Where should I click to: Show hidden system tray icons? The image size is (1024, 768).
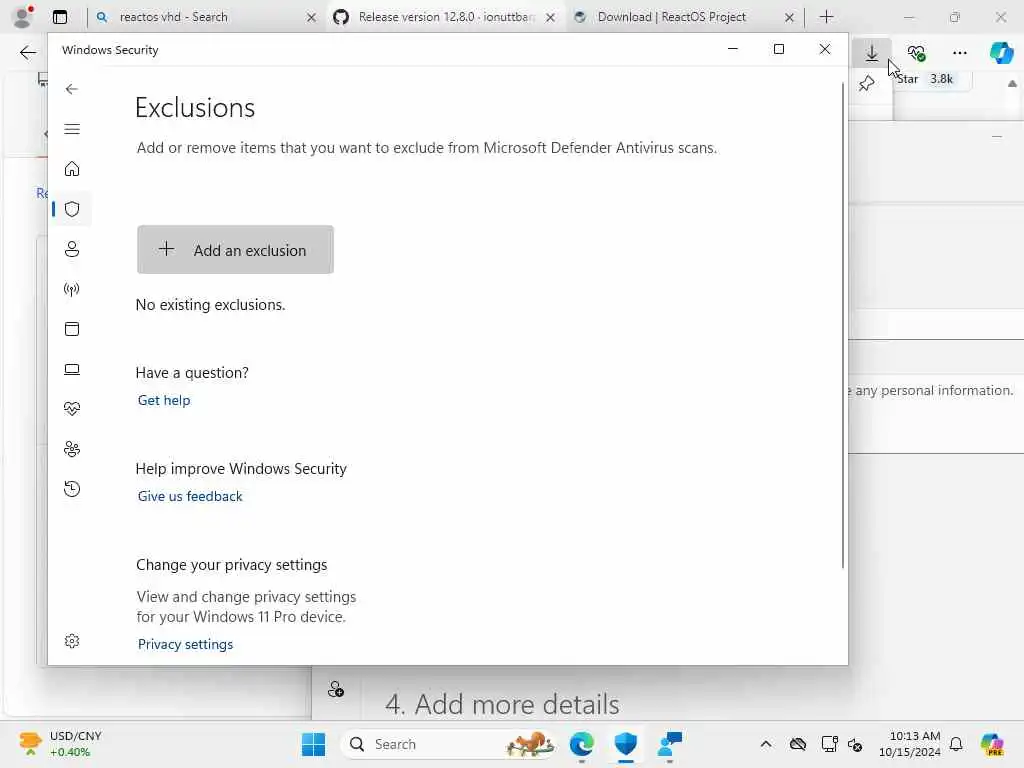pyautogui.click(x=766, y=744)
